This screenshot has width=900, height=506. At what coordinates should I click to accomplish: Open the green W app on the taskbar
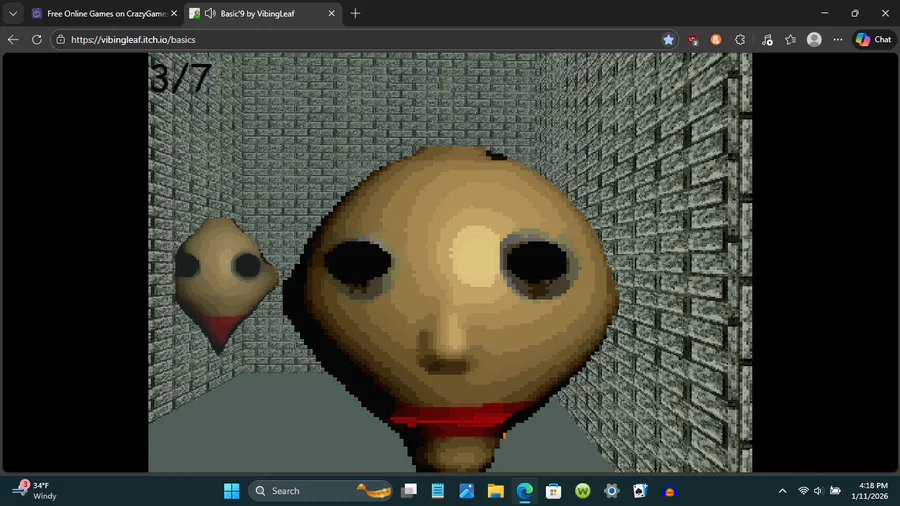tap(583, 491)
